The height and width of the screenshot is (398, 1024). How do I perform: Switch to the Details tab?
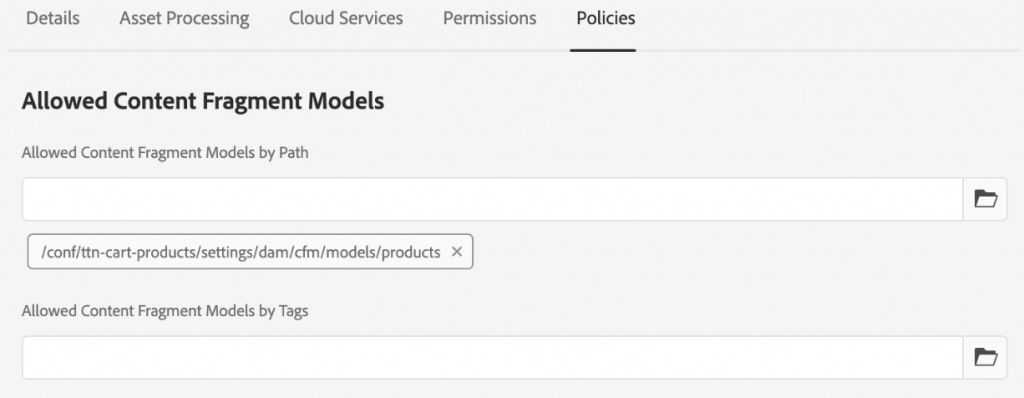pos(53,18)
